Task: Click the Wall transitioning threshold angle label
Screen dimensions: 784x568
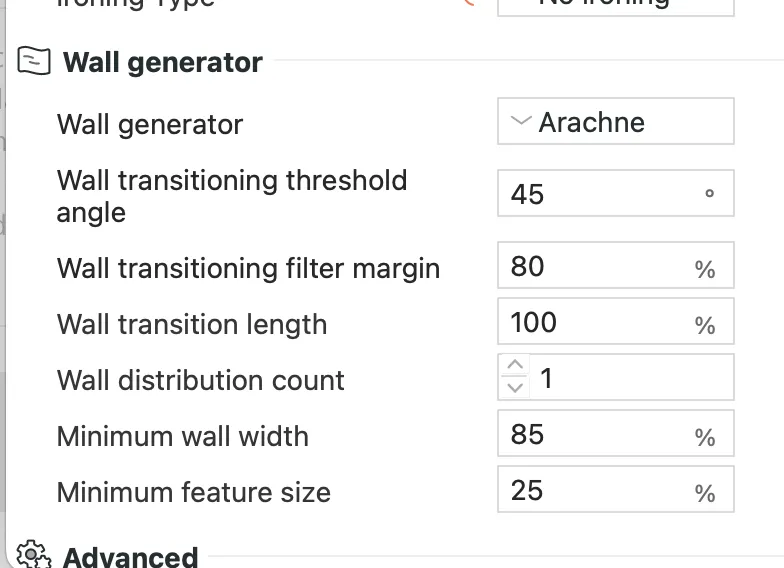Action: (x=232, y=196)
